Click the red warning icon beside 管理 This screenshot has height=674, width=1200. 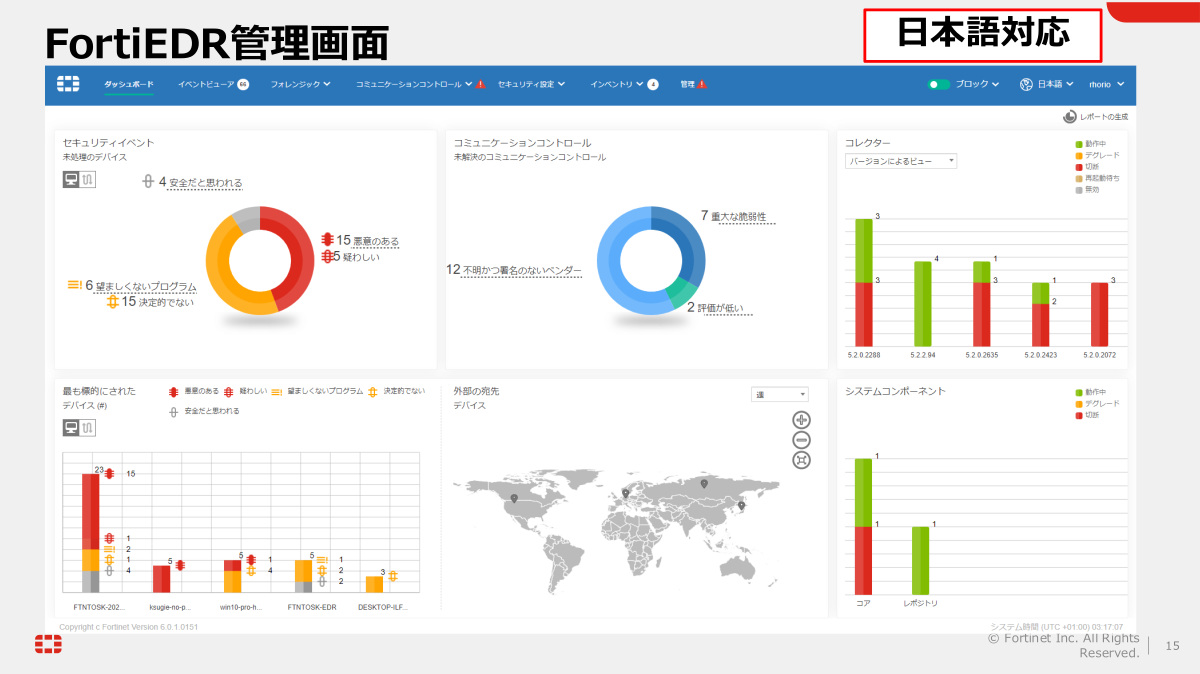(x=702, y=85)
